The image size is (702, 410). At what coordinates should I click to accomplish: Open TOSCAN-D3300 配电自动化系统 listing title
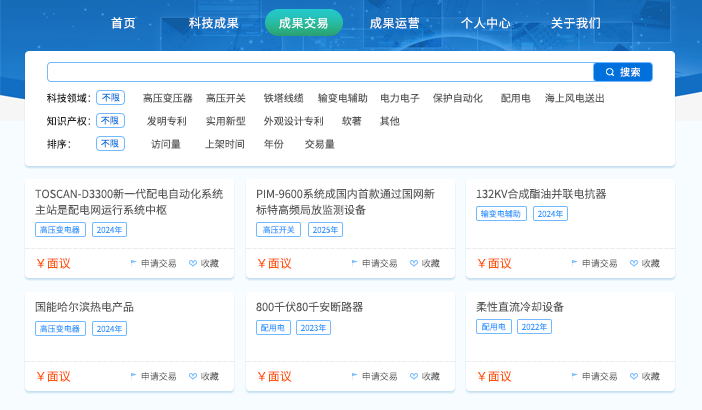click(x=129, y=202)
